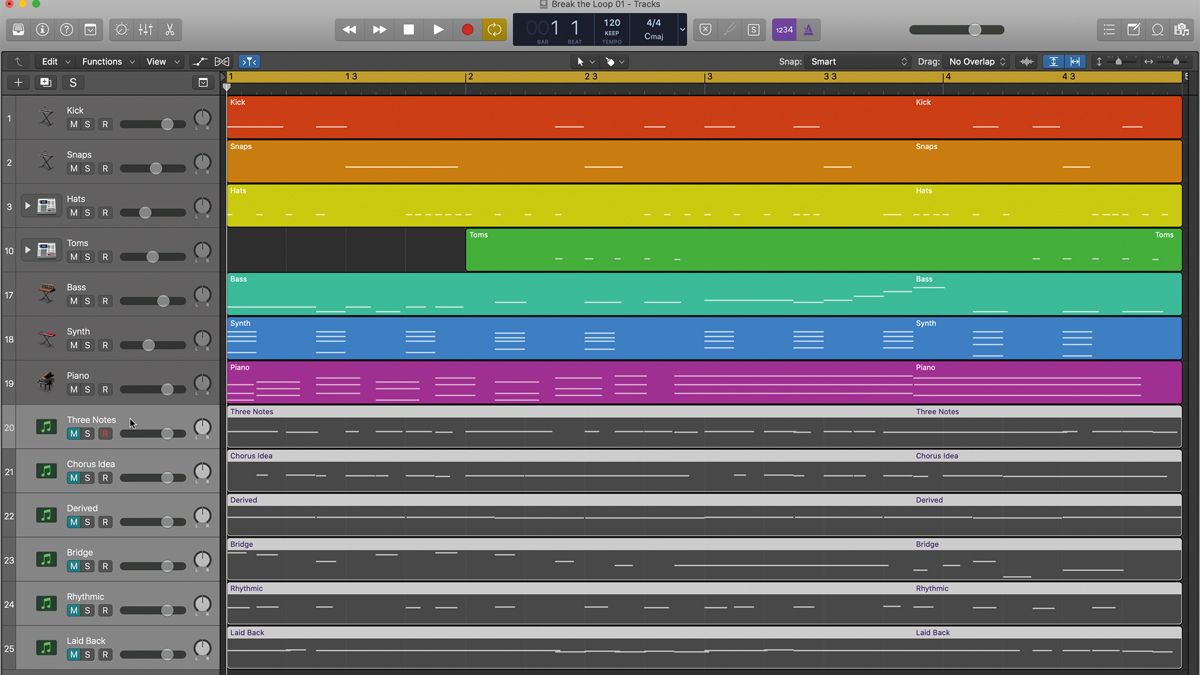Open the List Editors panel
Image resolution: width=1200 pixels, height=675 pixels.
pos(1110,29)
